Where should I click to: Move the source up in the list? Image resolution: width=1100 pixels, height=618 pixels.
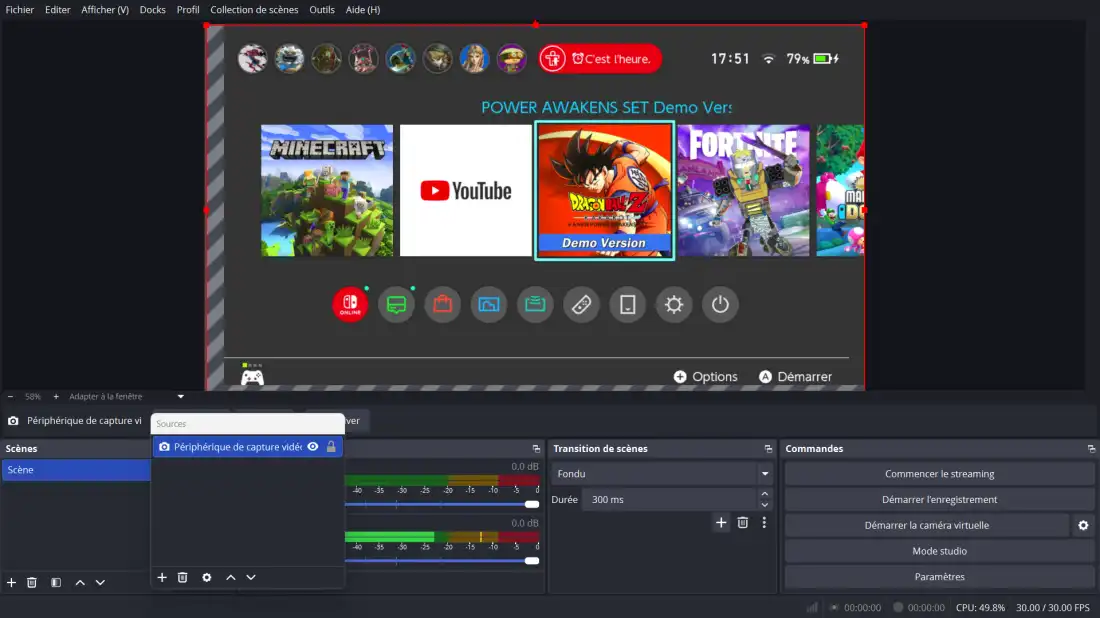[231, 577]
